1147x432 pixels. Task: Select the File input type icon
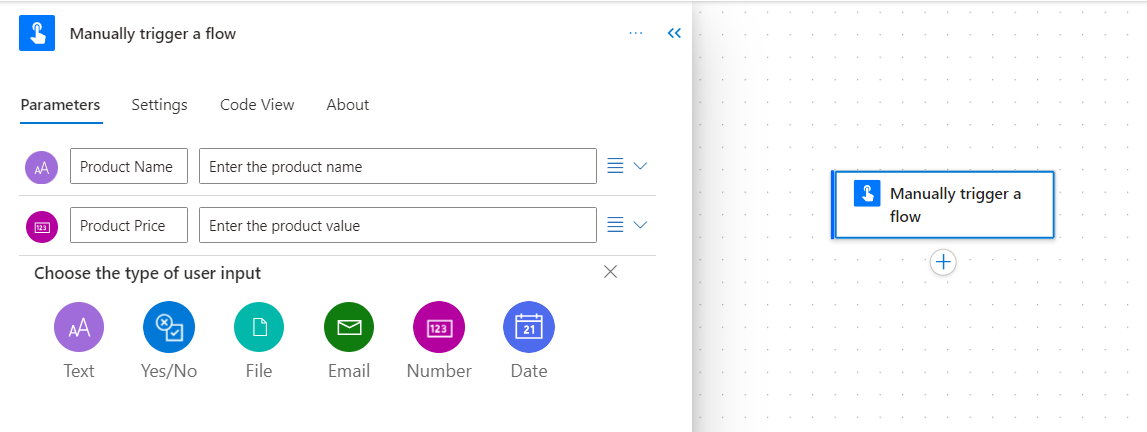pyautogui.click(x=259, y=327)
